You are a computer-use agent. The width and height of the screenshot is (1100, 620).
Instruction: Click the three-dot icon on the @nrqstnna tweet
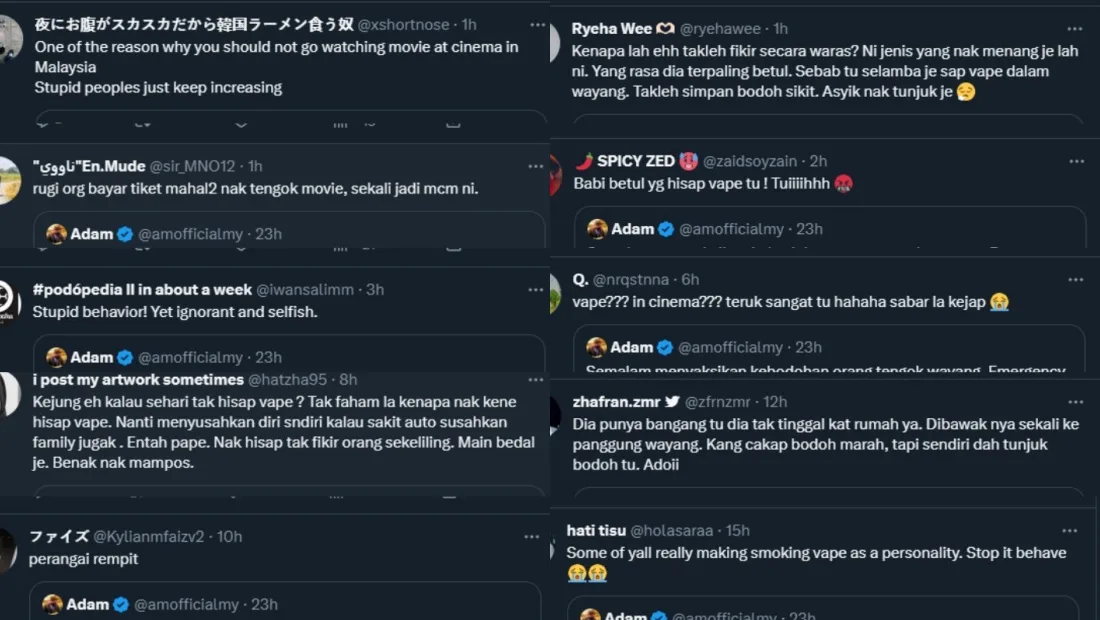1076,280
